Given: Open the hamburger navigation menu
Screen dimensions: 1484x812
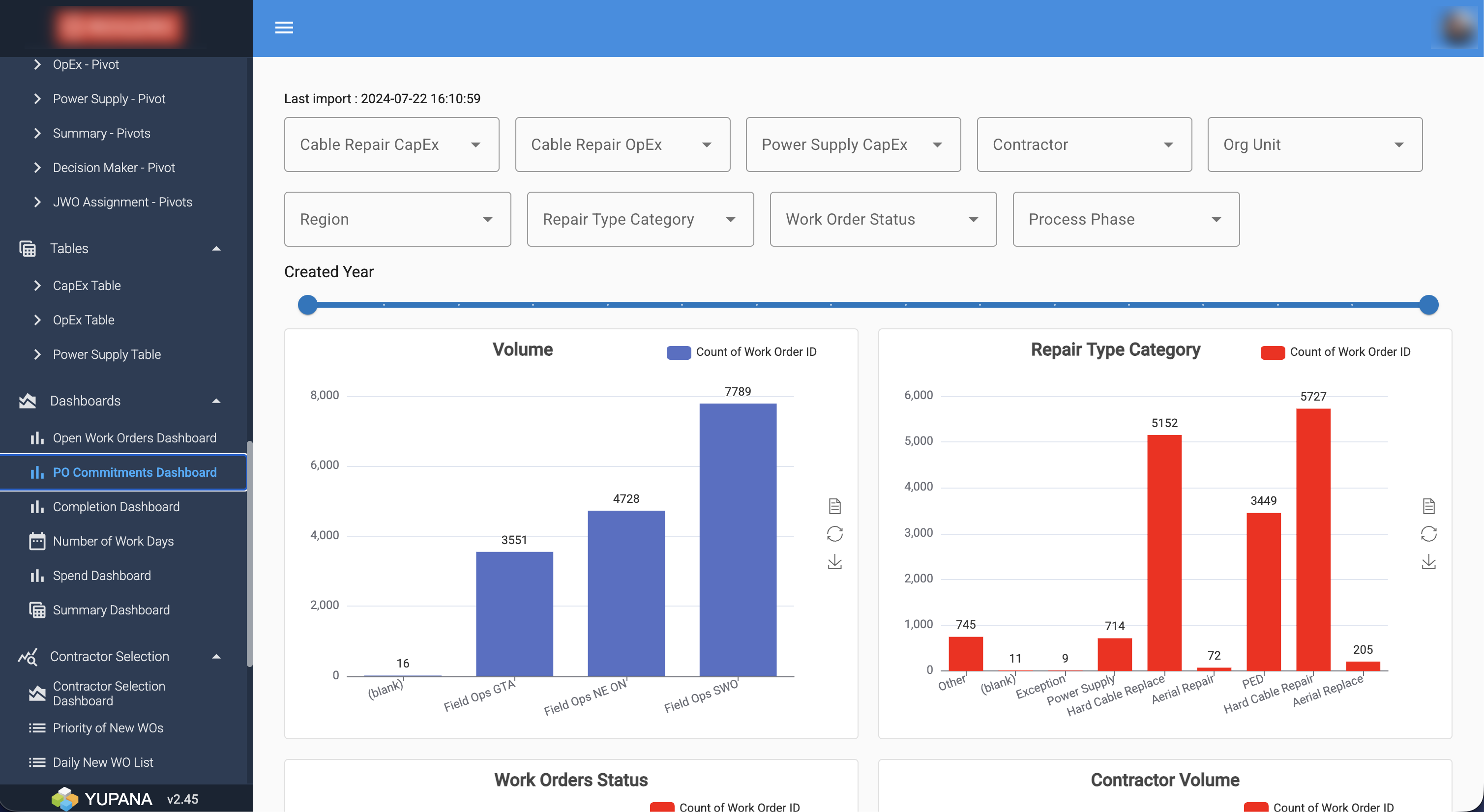Looking at the screenshot, I should [284, 28].
